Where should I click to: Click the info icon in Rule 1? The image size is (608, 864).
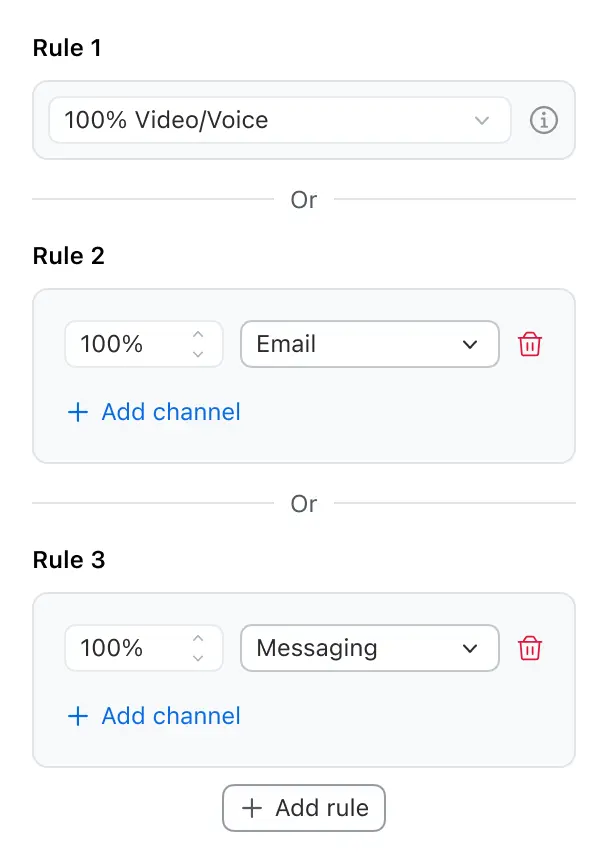[x=543, y=121]
